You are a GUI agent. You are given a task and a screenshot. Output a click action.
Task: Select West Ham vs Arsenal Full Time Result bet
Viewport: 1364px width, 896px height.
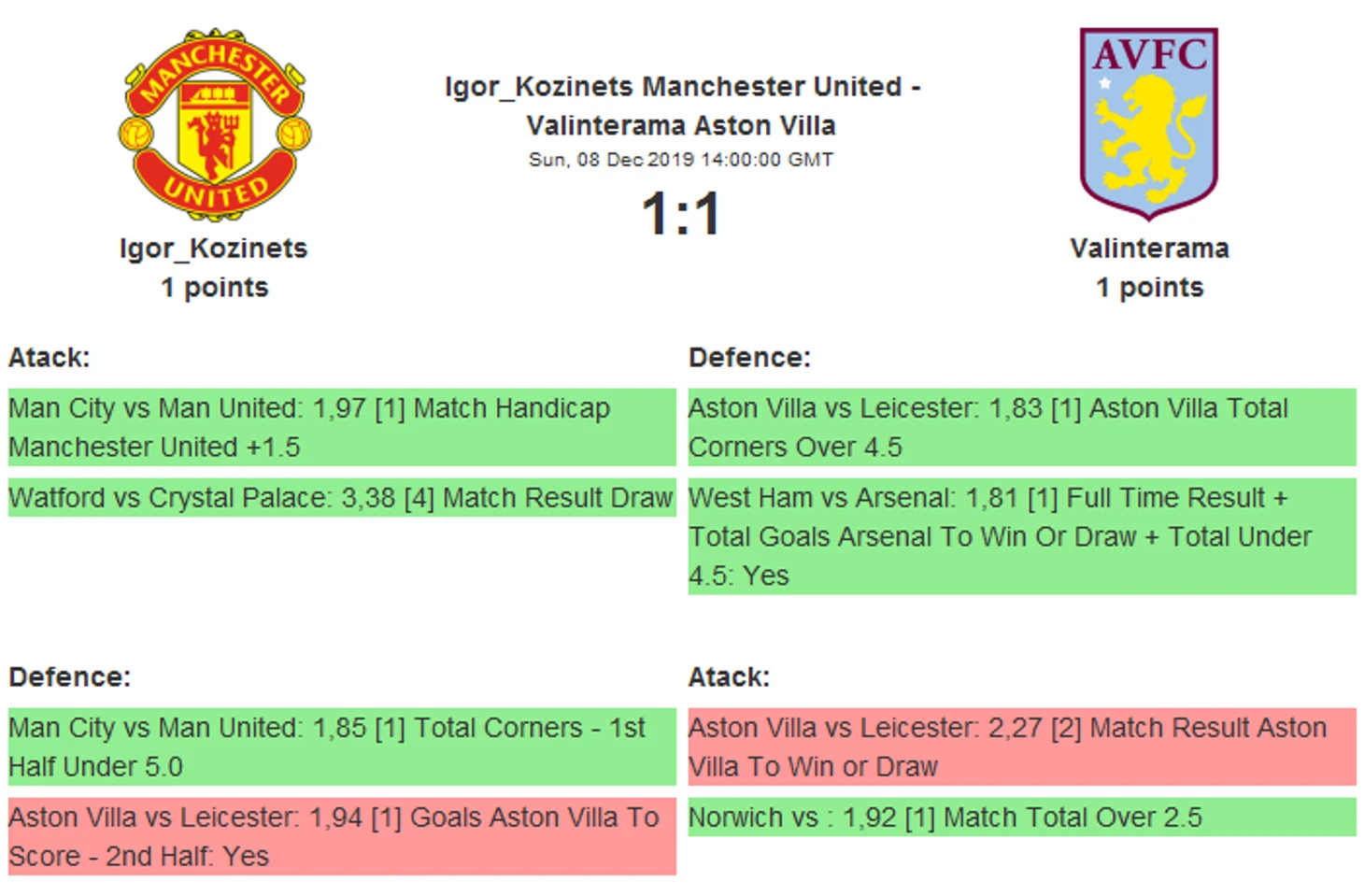(x=1022, y=536)
